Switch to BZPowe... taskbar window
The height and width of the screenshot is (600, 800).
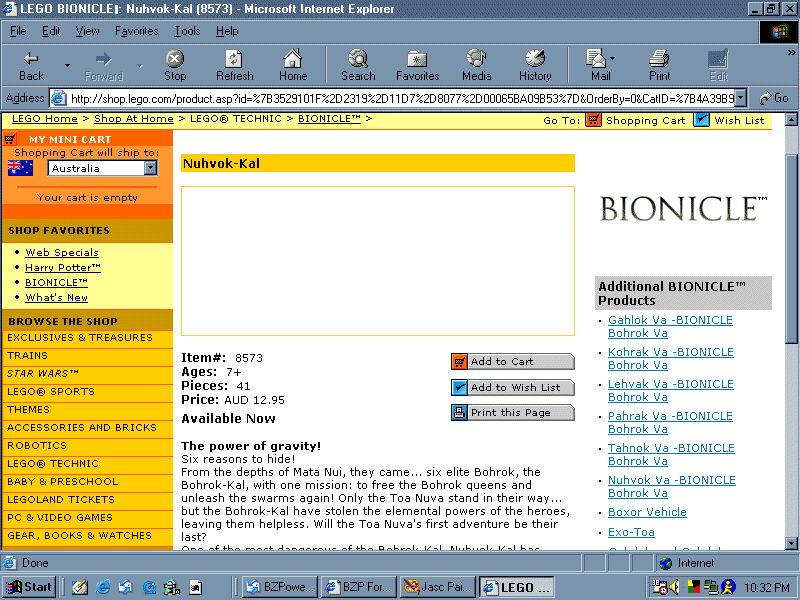pyautogui.click(x=280, y=587)
